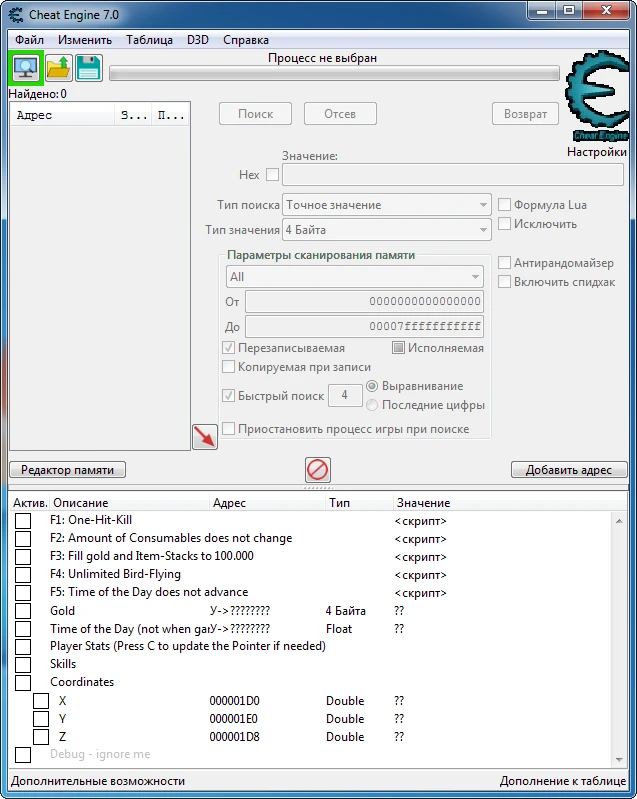Select Gold row address Y->????????
The width and height of the screenshot is (637, 799).
pos(240,610)
